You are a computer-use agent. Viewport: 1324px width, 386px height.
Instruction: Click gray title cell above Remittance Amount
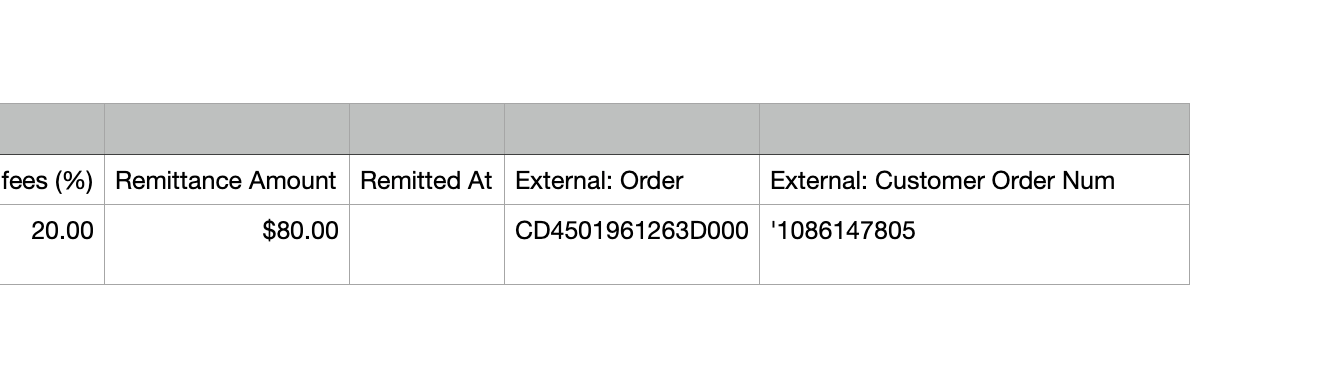pos(227,129)
